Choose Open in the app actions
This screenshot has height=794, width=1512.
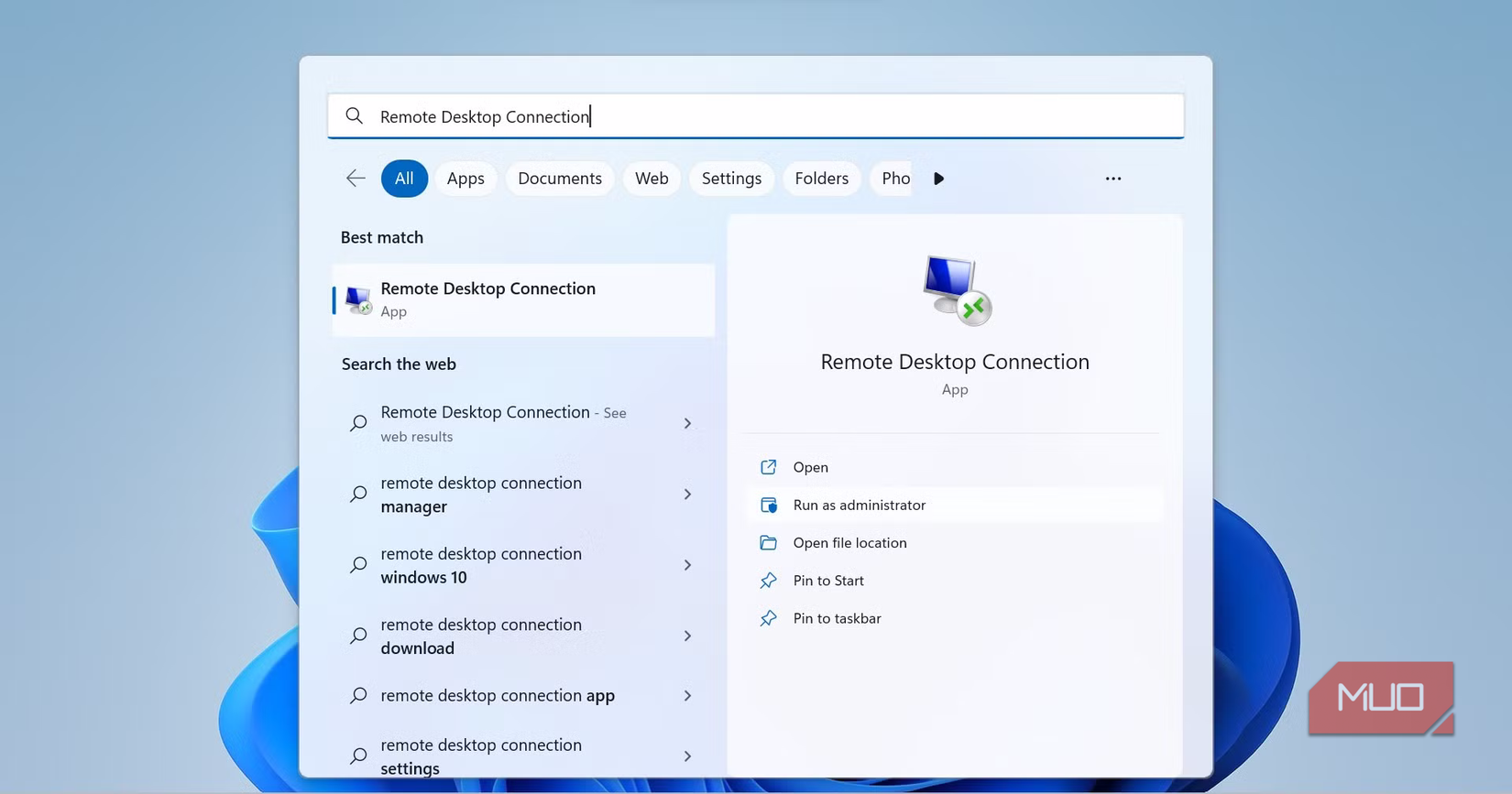954,467
